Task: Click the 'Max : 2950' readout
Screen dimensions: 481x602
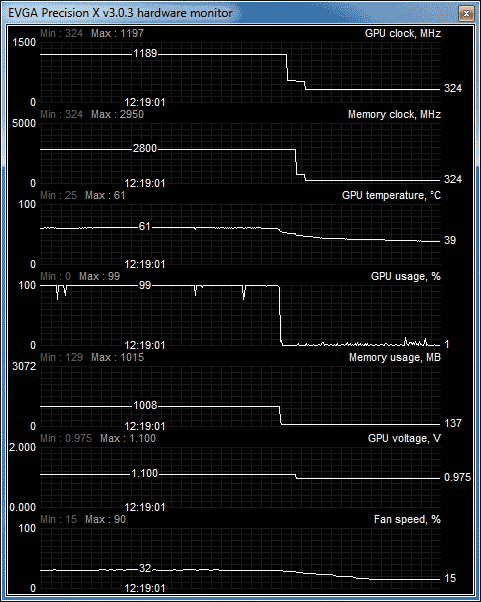Action: pyautogui.click(x=117, y=114)
